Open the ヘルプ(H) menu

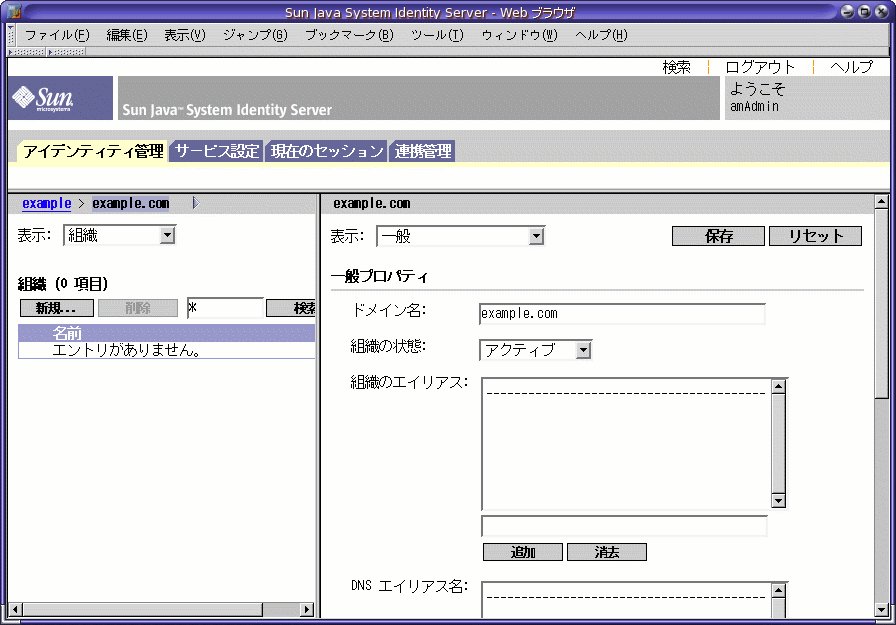[601, 35]
